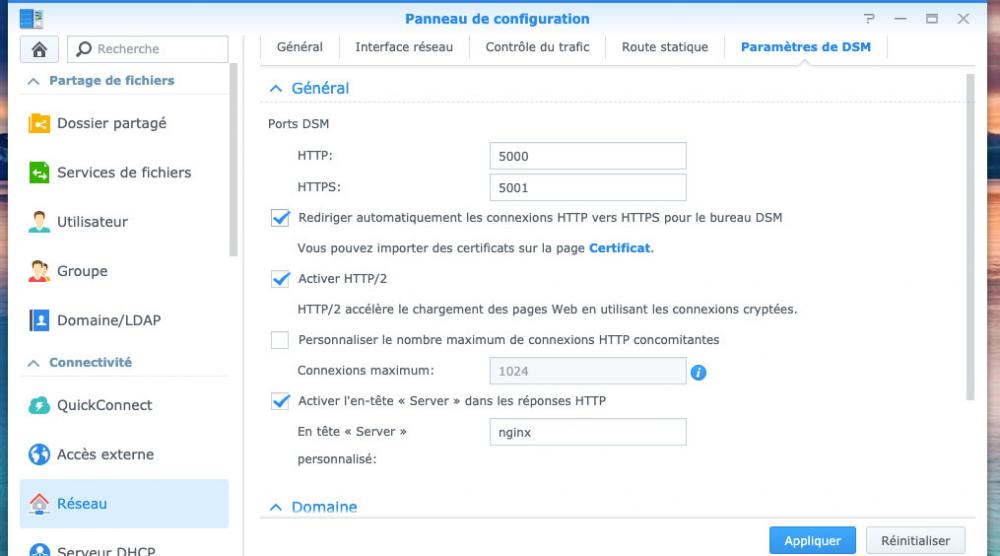This screenshot has width=1000, height=556.
Task: Click the Appliquer button
Action: pos(812,541)
